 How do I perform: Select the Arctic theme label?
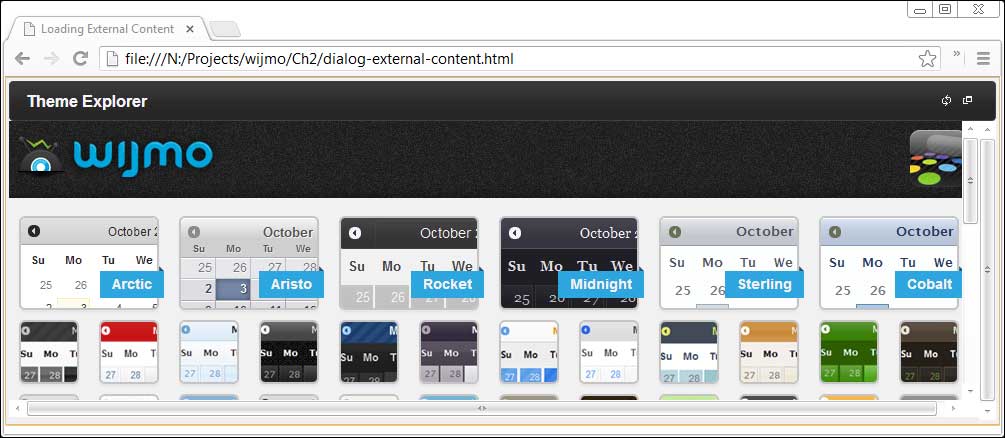[x=132, y=284]
